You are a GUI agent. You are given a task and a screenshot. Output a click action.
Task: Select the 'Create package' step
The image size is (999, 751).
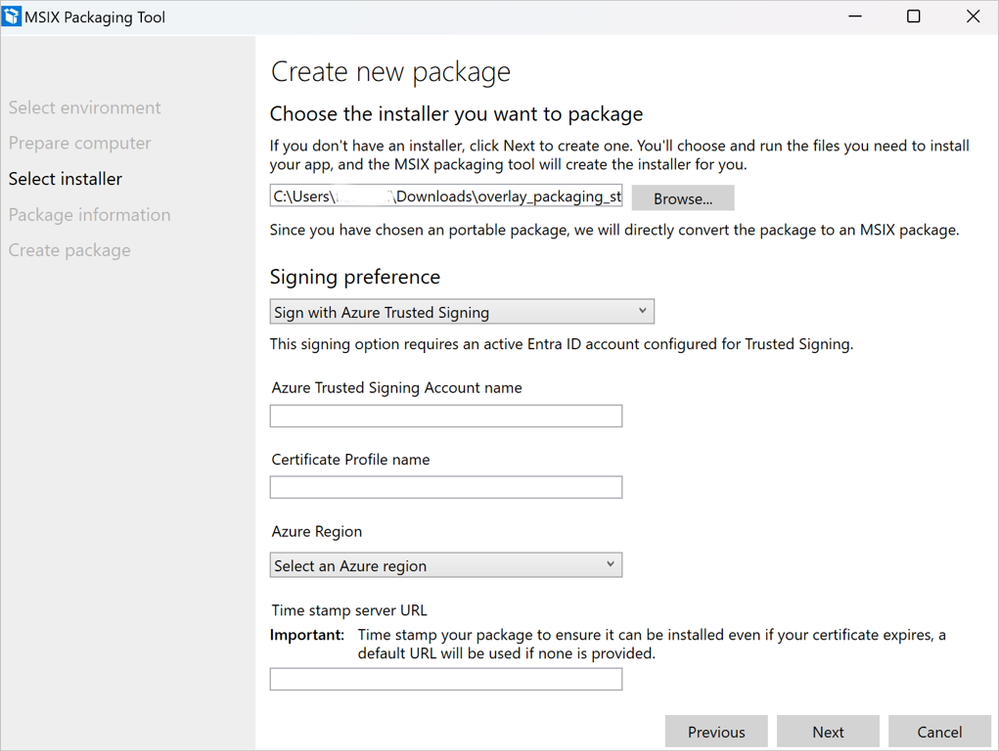(69, 250)
